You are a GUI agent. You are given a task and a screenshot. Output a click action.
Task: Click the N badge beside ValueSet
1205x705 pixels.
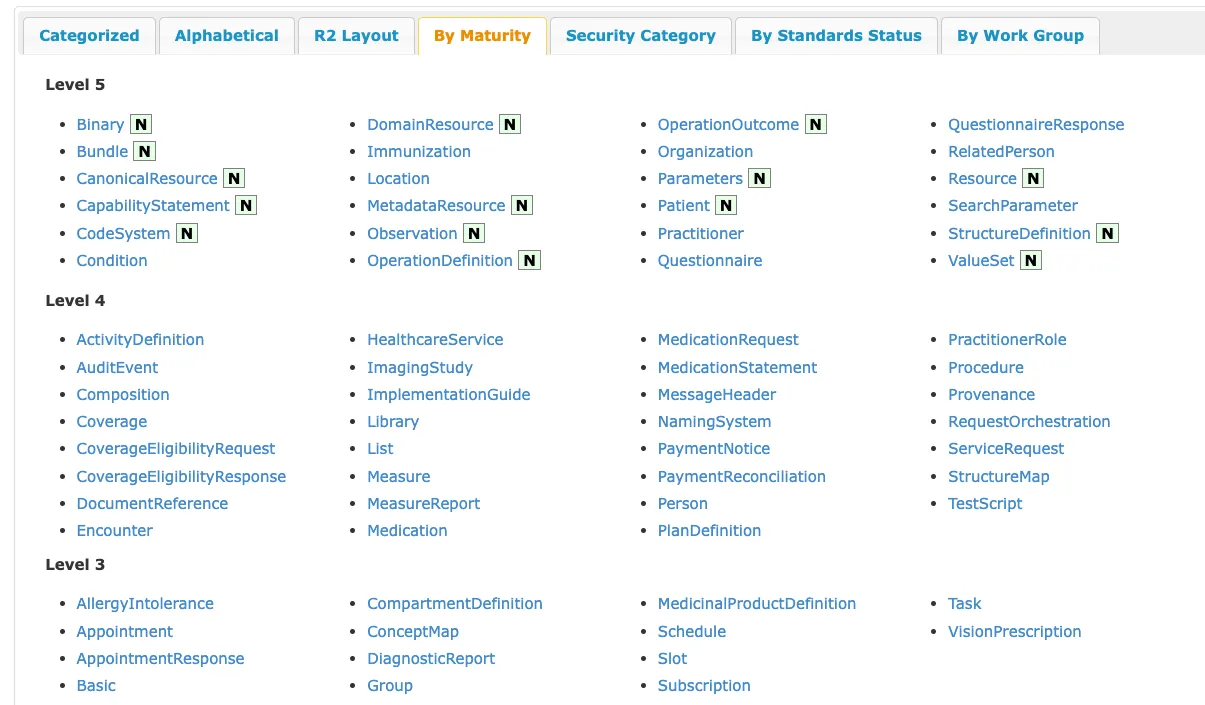(1031, 260)
